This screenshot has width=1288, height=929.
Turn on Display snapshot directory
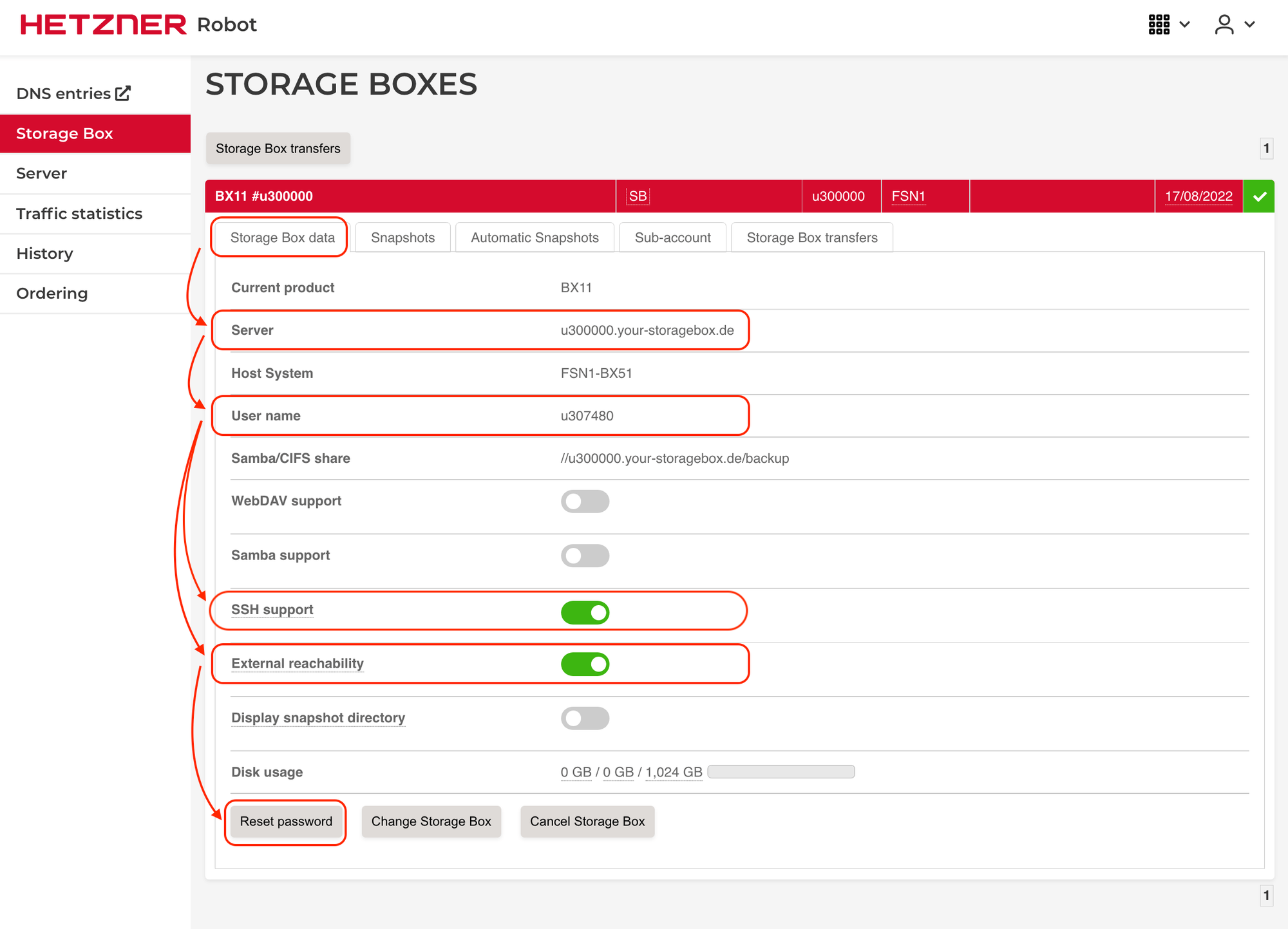pos(585,718)
